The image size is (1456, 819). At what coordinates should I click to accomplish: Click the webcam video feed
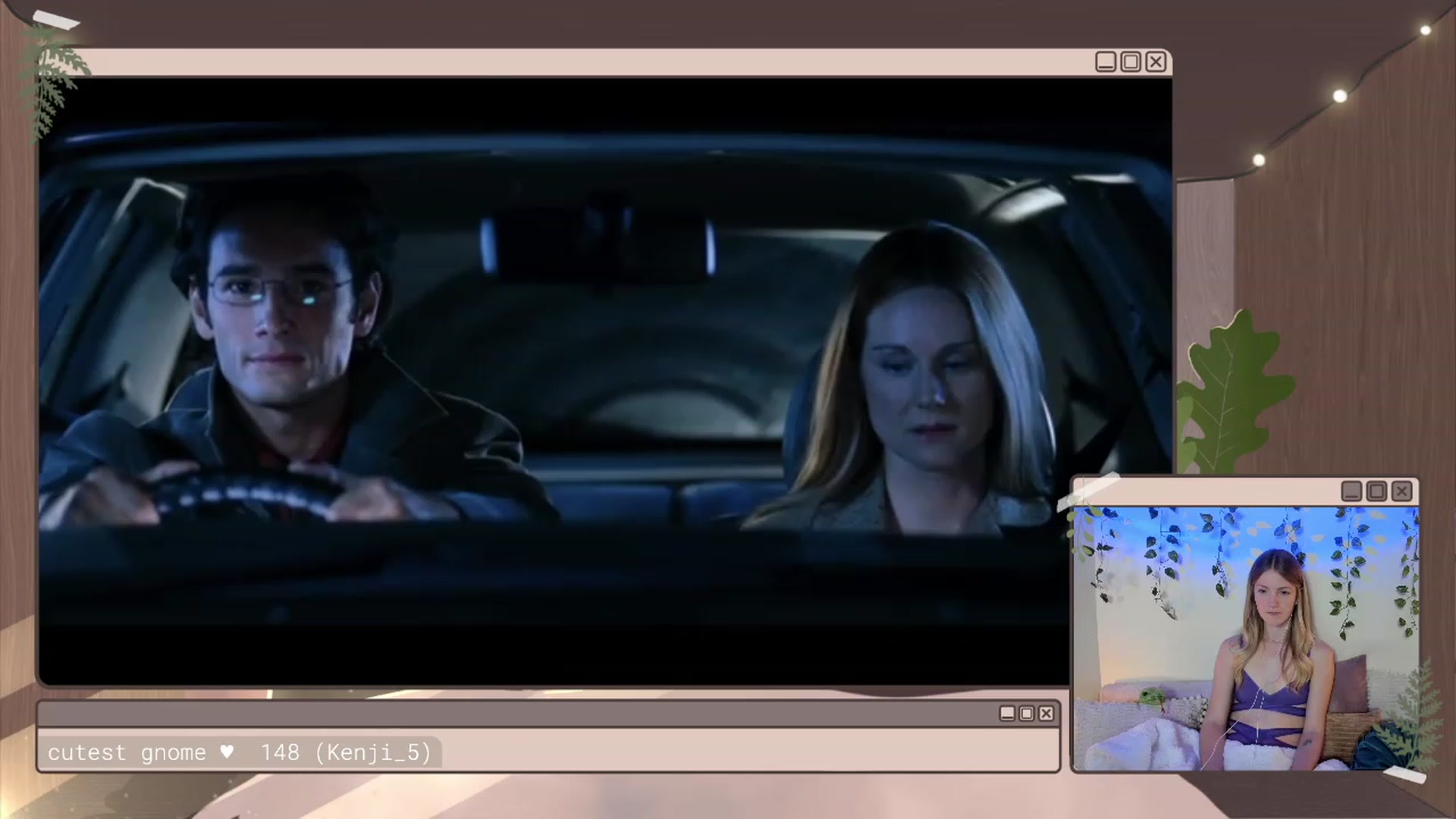(x=1246, y=639)
